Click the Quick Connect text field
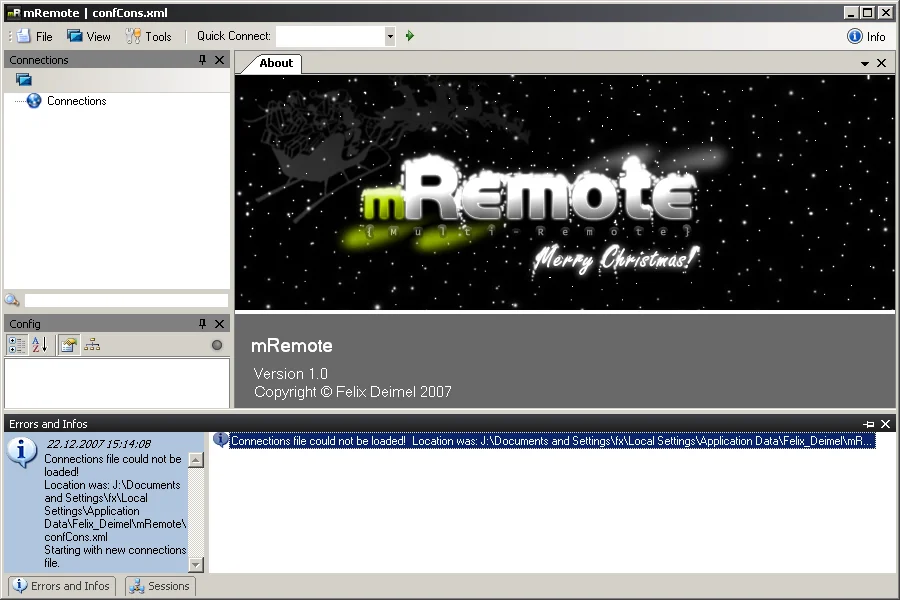 [331, 36]
